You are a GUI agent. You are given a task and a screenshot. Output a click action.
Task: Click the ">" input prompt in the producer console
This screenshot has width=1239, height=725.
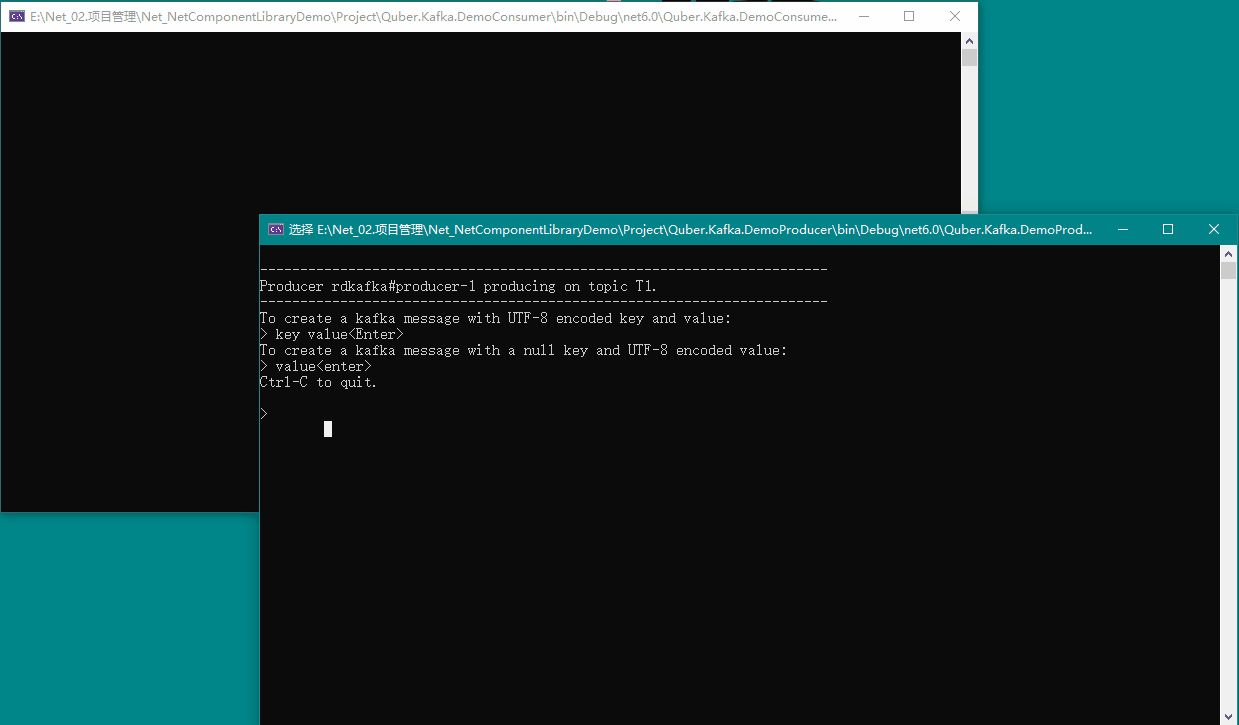(x=264, y=414)
